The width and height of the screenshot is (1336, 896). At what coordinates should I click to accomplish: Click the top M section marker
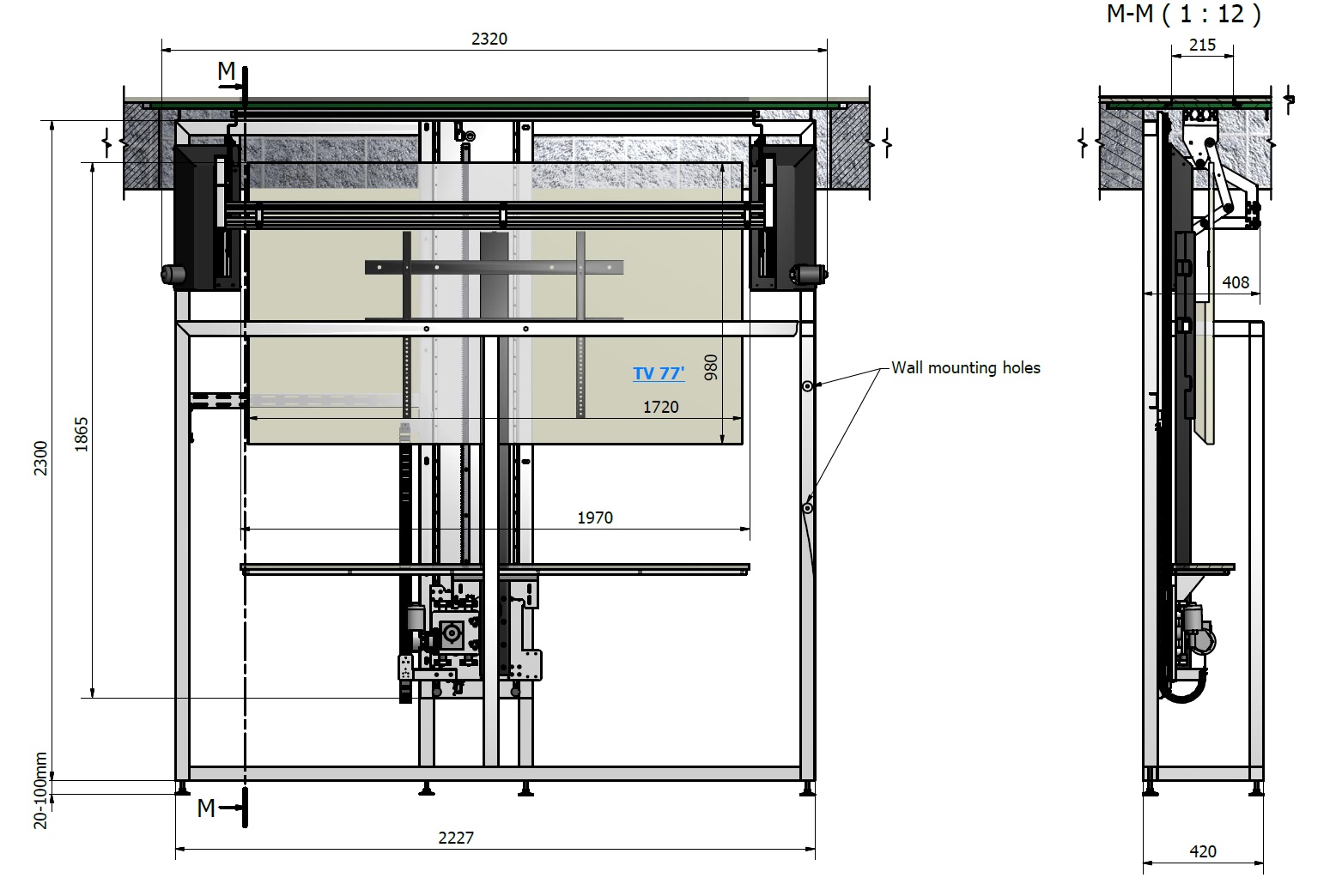[x=226, y=72]
